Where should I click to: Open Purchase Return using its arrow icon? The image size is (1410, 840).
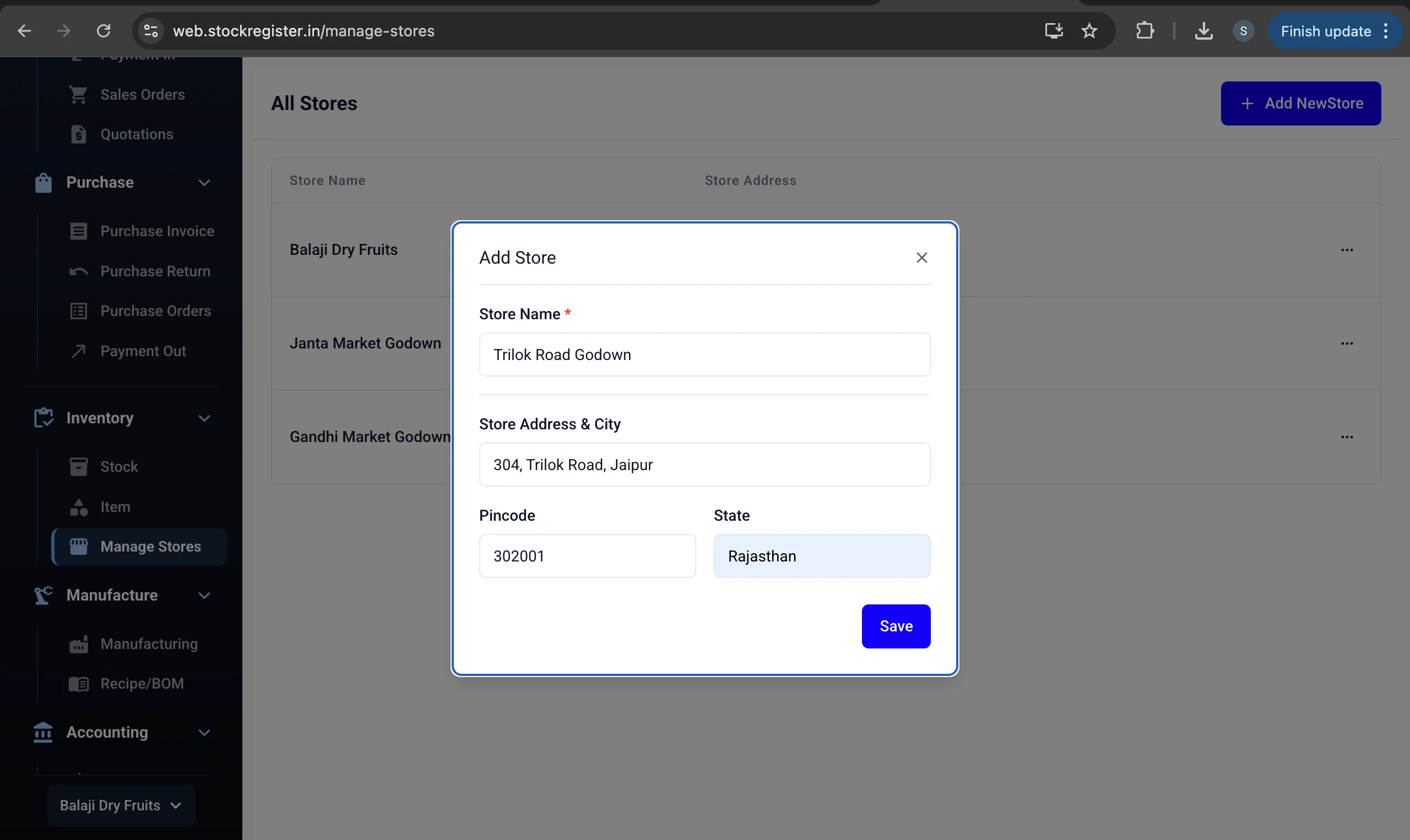78,271
